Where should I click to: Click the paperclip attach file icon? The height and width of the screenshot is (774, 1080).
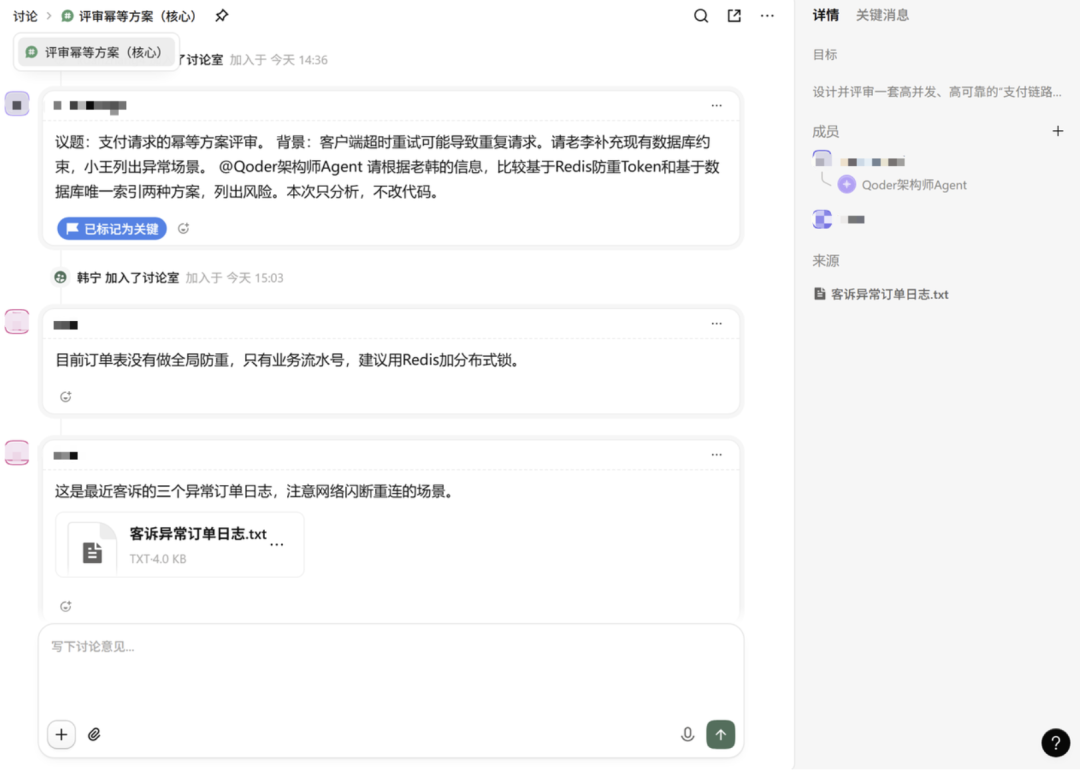(x=94, y=735)
